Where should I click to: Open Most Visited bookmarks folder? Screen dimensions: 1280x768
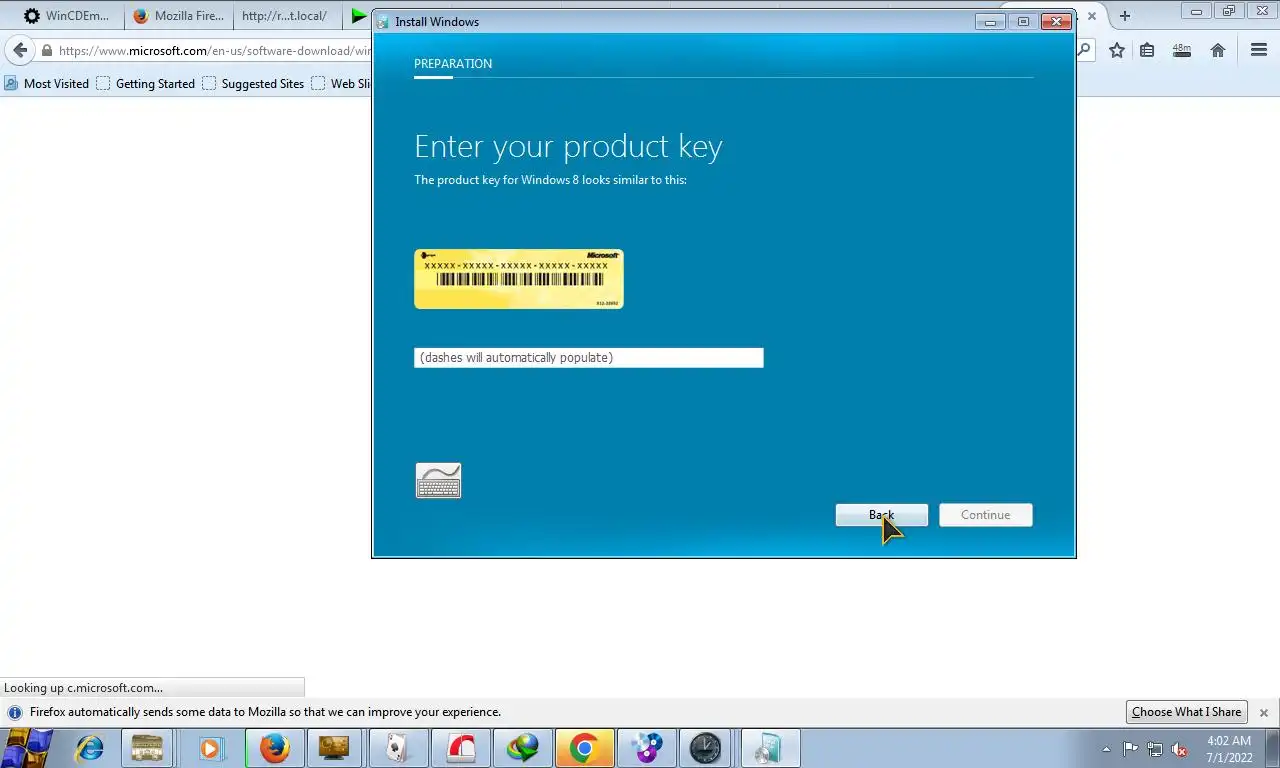tap(47, 84)
